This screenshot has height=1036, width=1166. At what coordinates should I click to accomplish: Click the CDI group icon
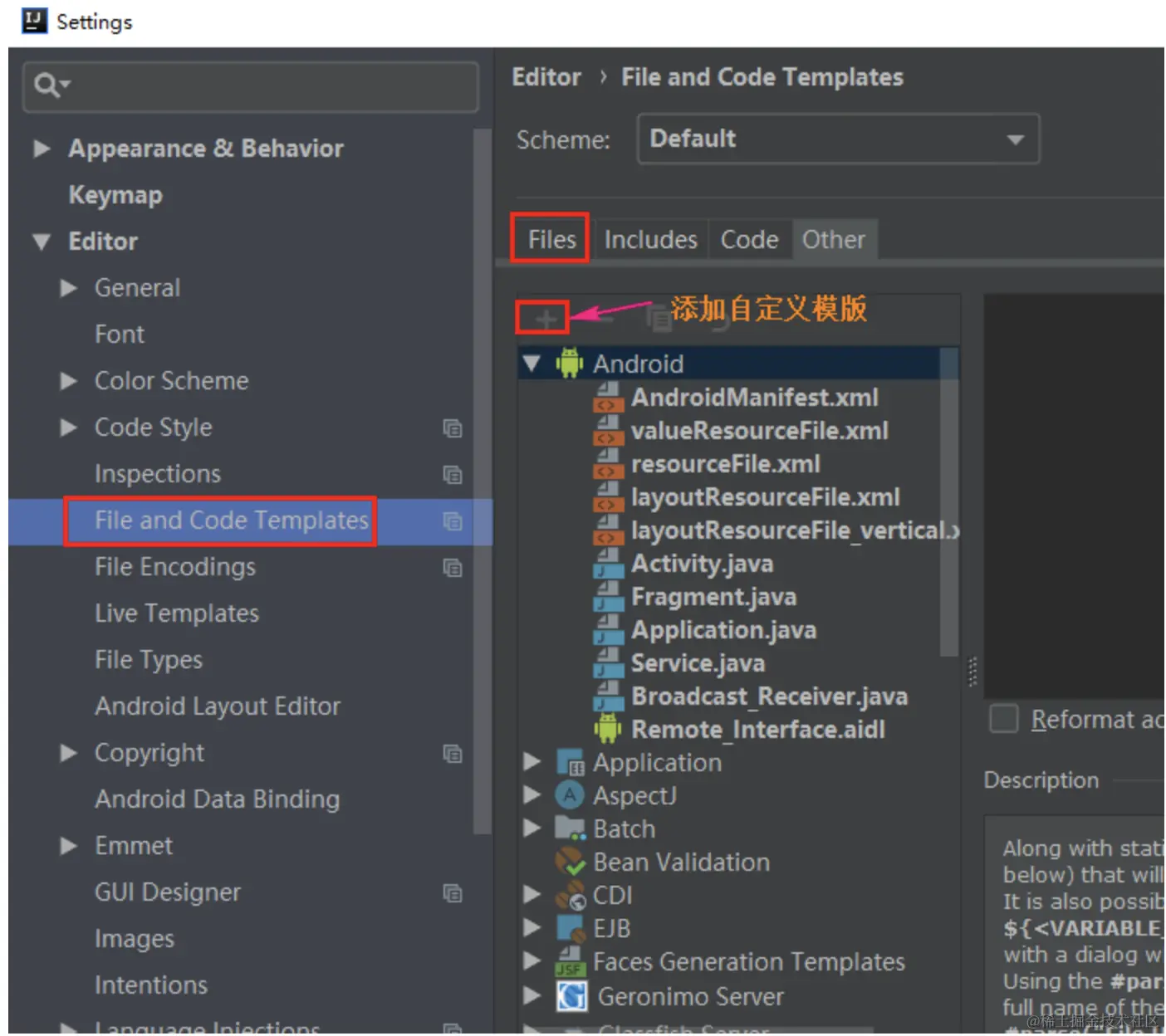570,895
